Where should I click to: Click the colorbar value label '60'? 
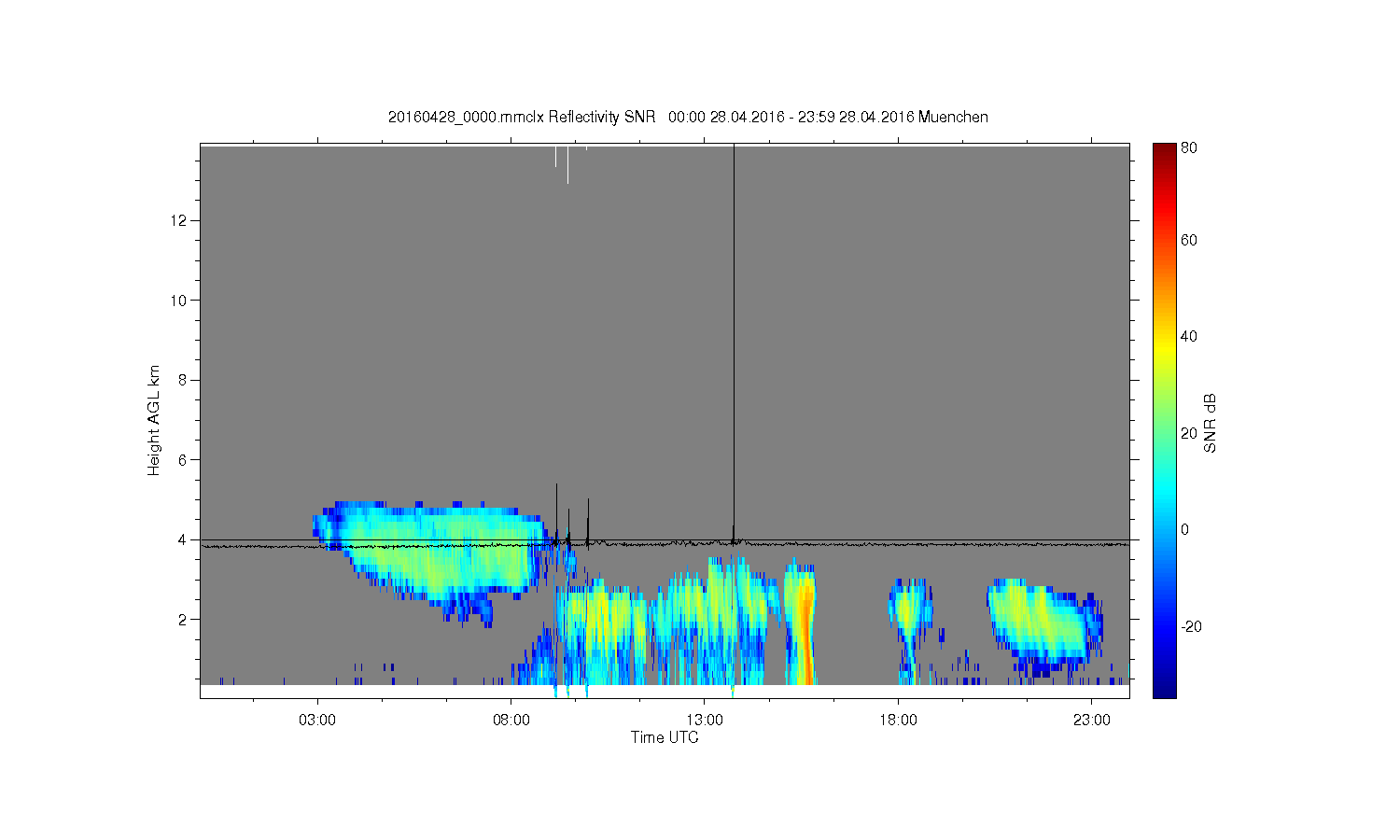1189,240
